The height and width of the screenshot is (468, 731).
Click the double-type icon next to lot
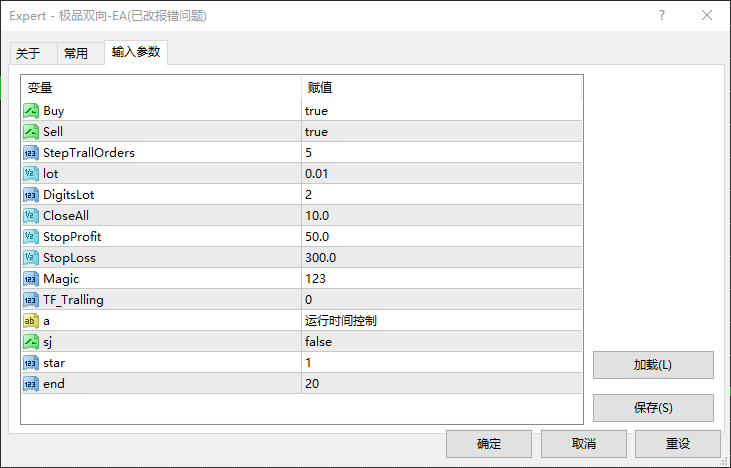tap(31, 174)
